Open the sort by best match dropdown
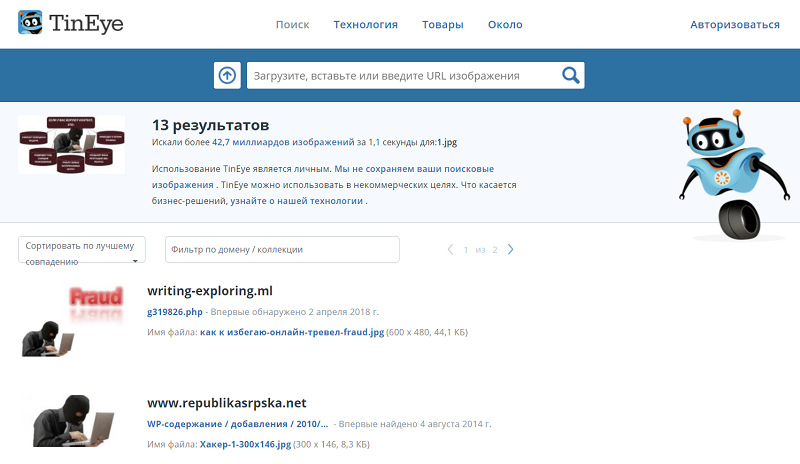Screen dimensions: 800x464 click(82, 250)
